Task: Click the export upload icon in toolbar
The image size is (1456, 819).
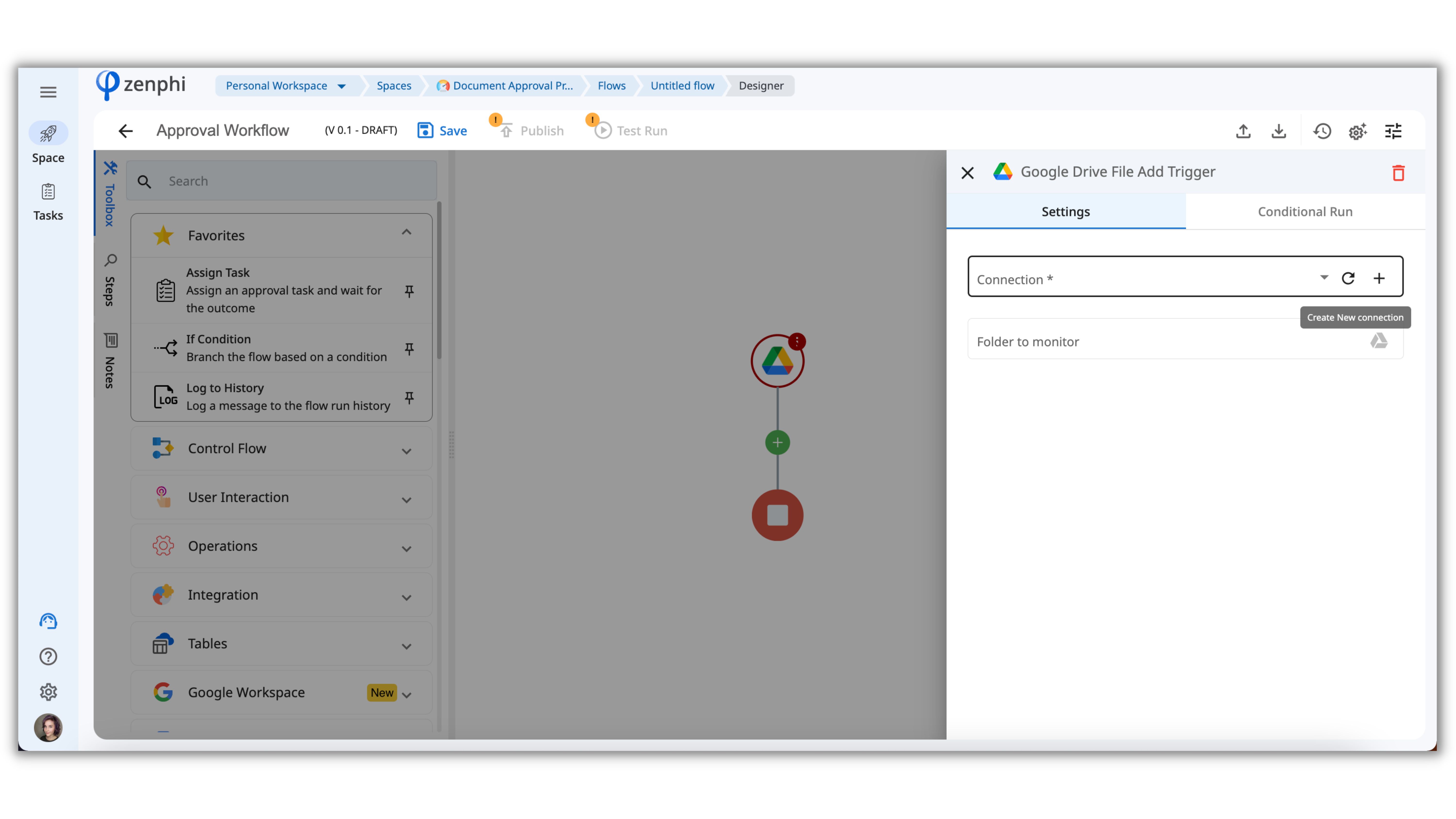Action: pyautogui.click(x=1243, y=131)
